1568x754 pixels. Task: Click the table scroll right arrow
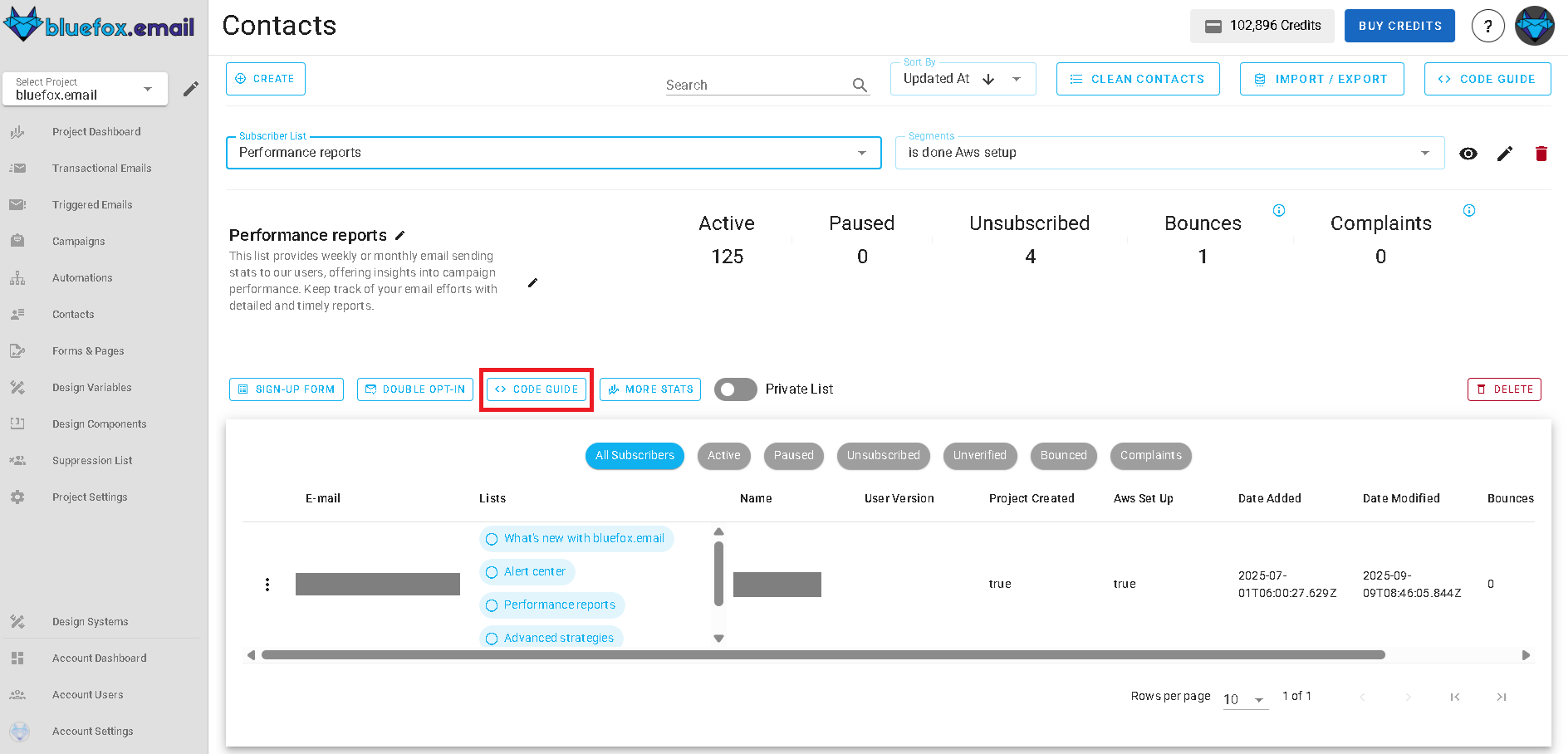click(1526, 655)
